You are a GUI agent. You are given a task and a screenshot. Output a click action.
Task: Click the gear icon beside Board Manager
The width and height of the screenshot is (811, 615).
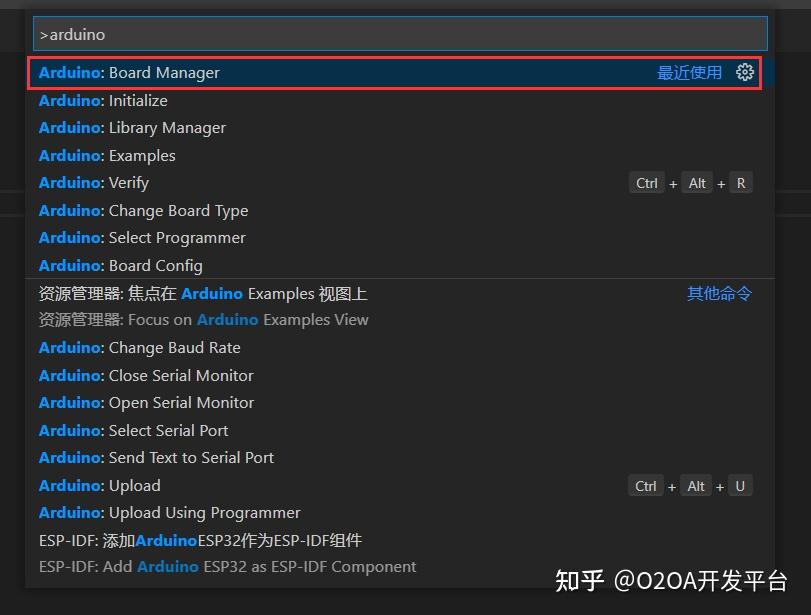pyautogui.click(x=744, y=72)
